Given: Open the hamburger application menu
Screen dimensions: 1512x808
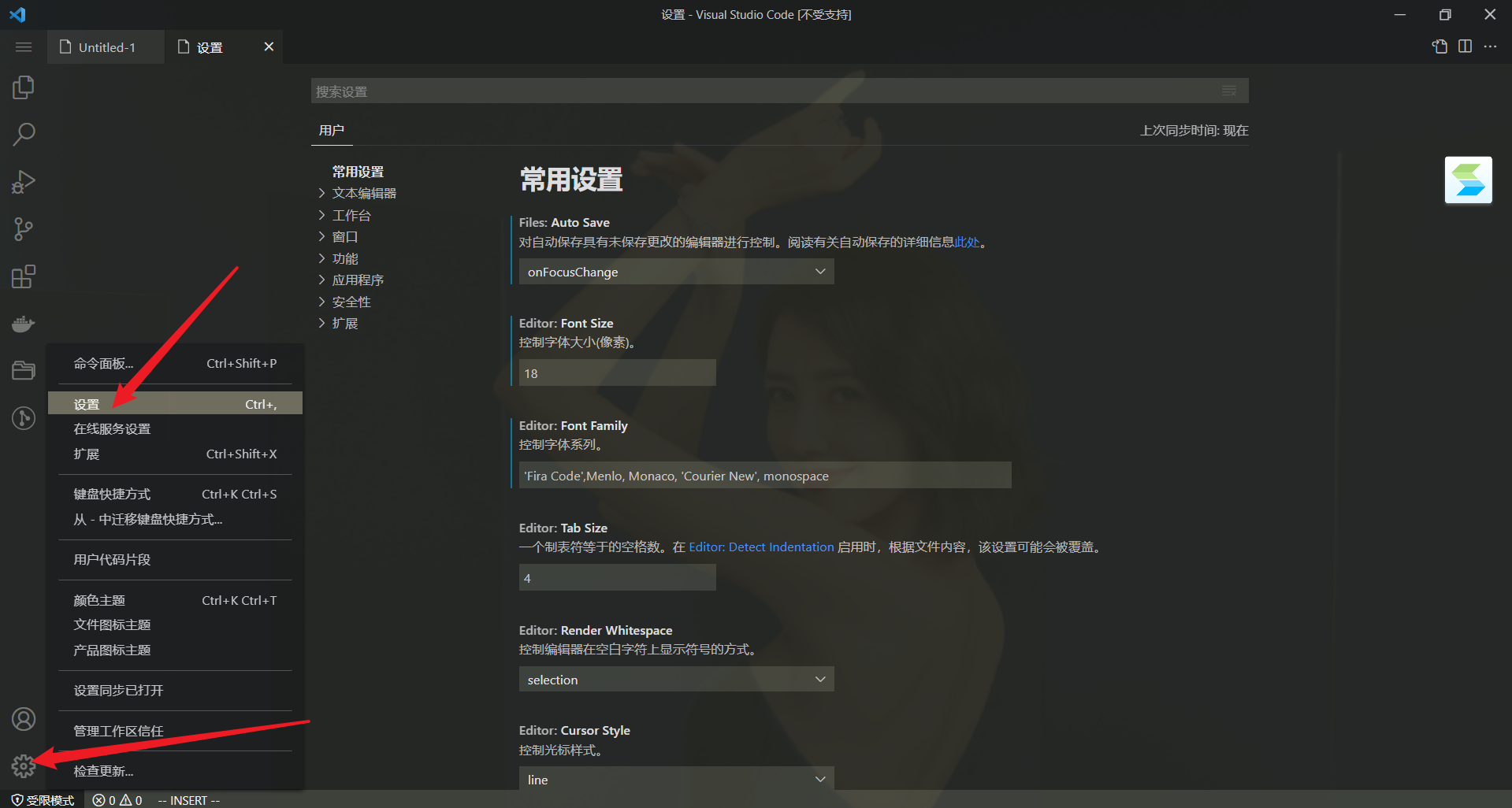Looking at the screenshot, I should click(24, 47).
